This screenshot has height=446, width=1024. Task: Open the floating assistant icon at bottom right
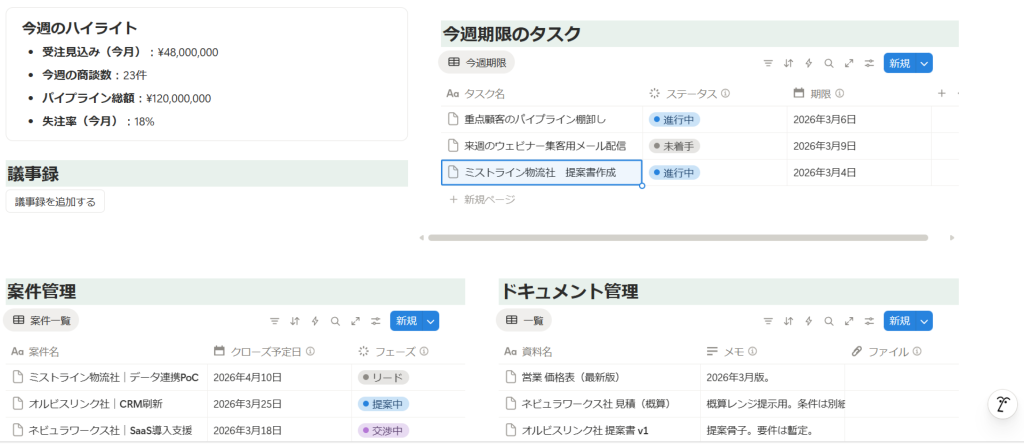tap(1001, 404)
